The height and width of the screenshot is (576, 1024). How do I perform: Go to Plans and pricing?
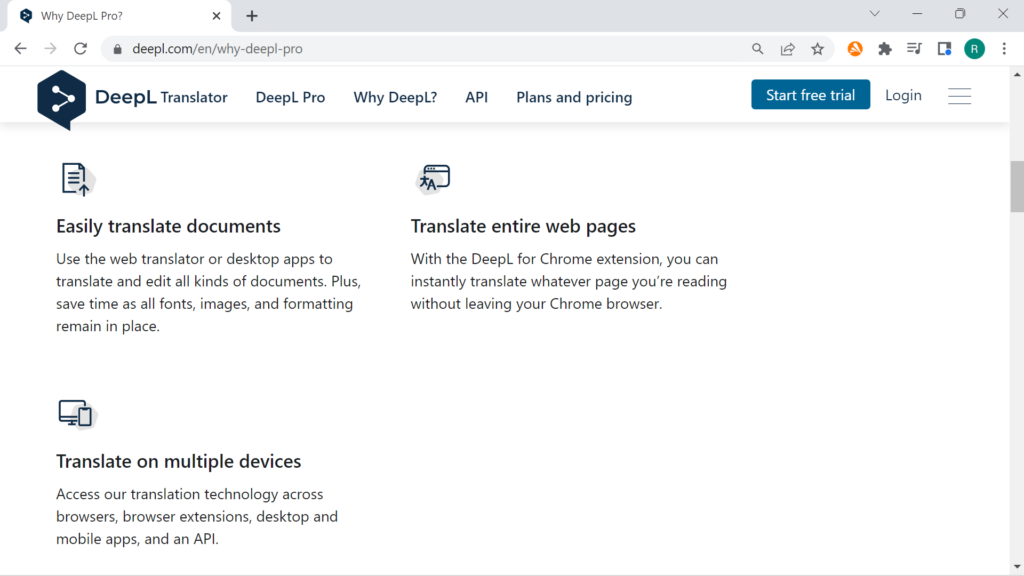point(574,97)
